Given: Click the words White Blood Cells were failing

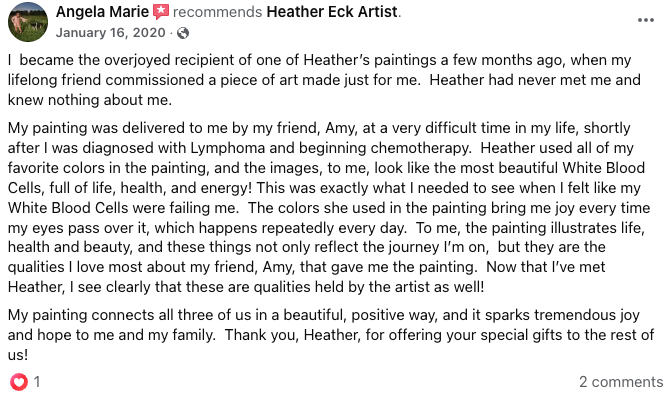Looking at the screenshot, I should click(122, 208).
